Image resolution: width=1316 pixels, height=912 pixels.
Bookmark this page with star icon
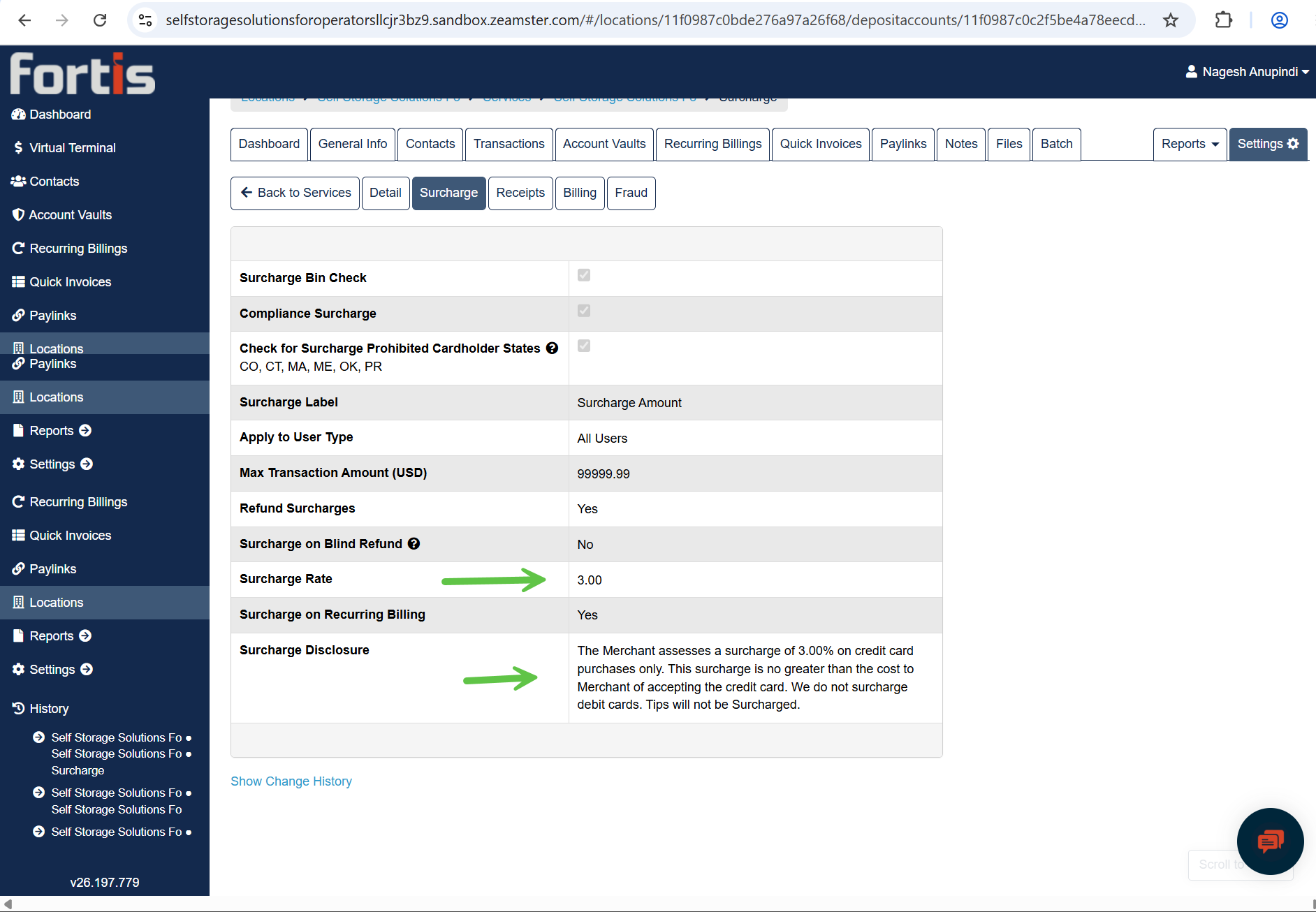click(x=1171, y=20)
